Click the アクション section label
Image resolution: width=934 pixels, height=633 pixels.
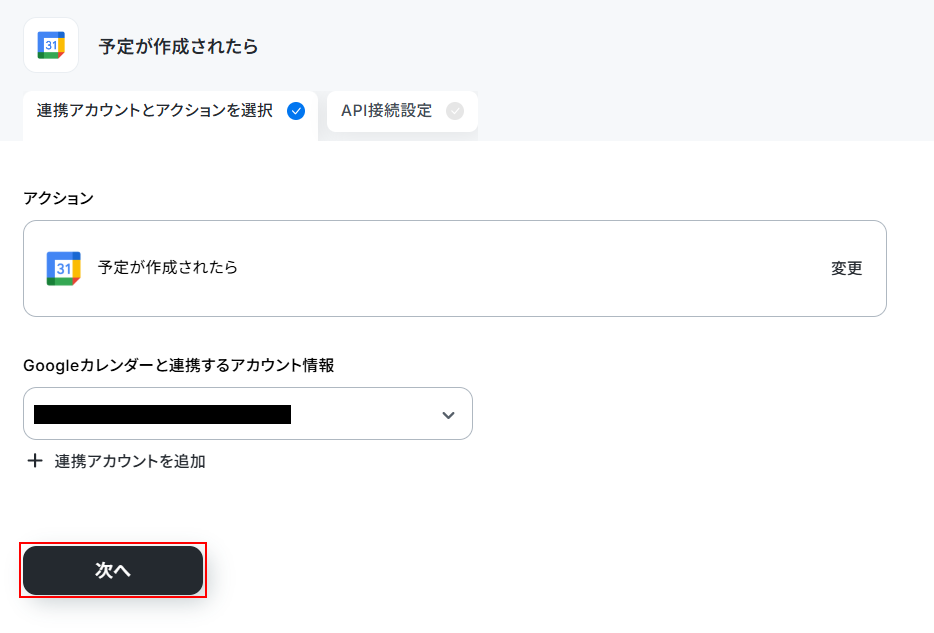click(x=58, y=198)
